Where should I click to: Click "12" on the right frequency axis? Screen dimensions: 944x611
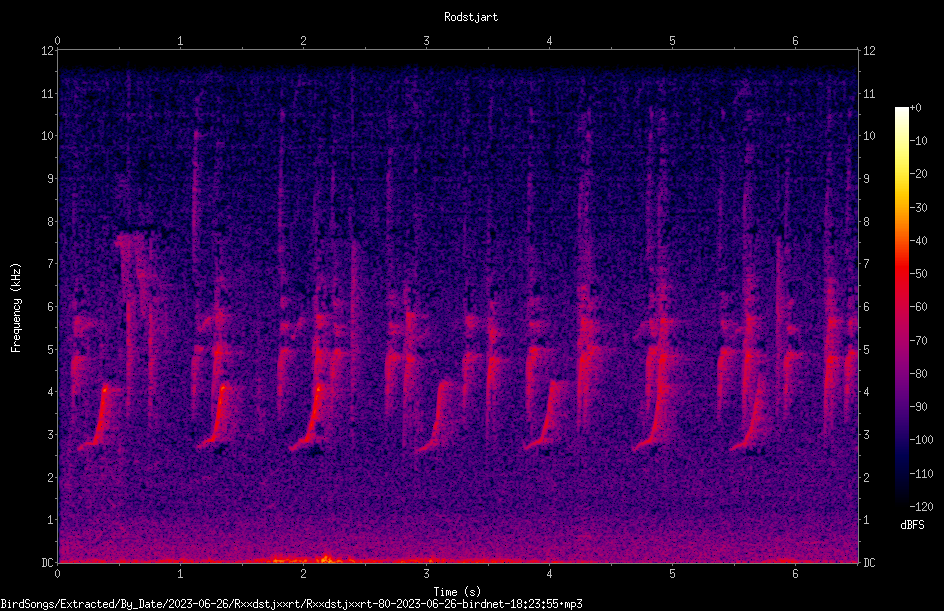pyautogui.click(x=869, y=51)
